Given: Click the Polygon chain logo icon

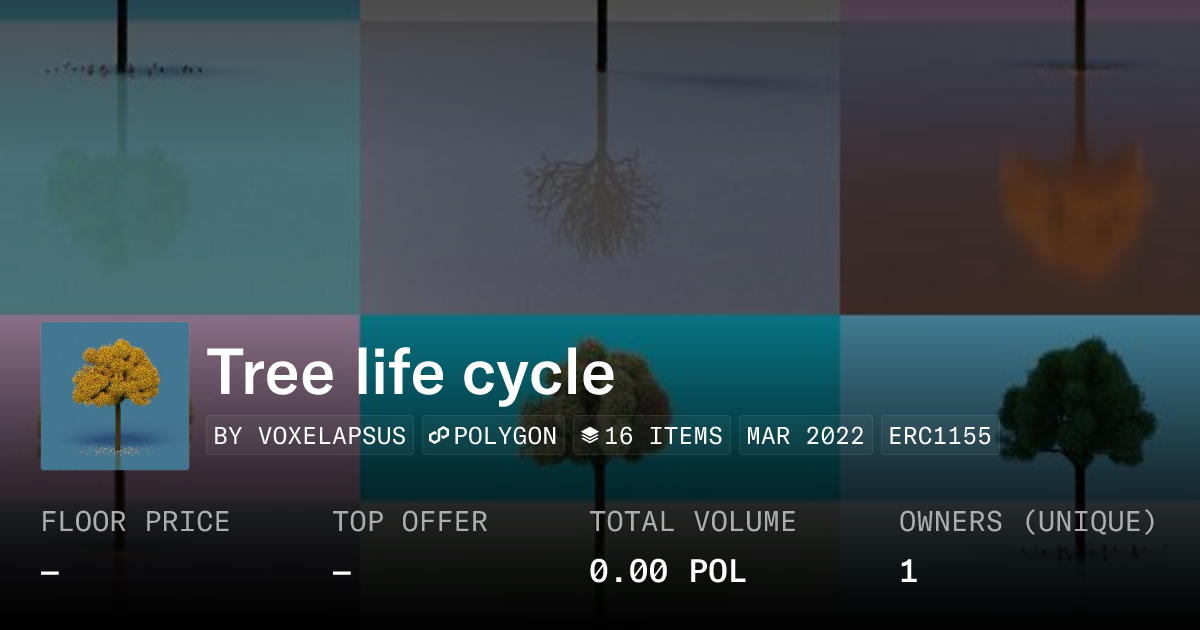Looking at the screenshot, I should 439,436.
